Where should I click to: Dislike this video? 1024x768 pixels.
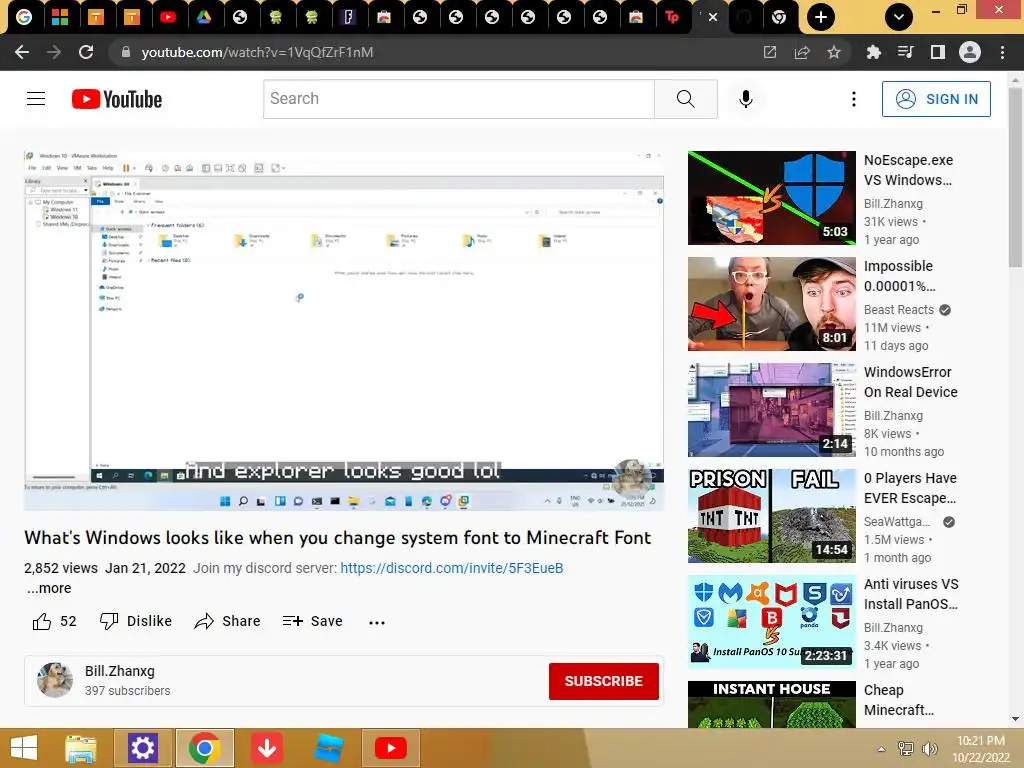136,621
